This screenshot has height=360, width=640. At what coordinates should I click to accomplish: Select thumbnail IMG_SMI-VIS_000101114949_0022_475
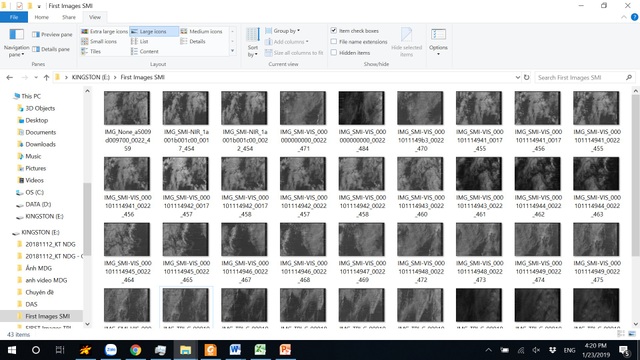(596, 253)
